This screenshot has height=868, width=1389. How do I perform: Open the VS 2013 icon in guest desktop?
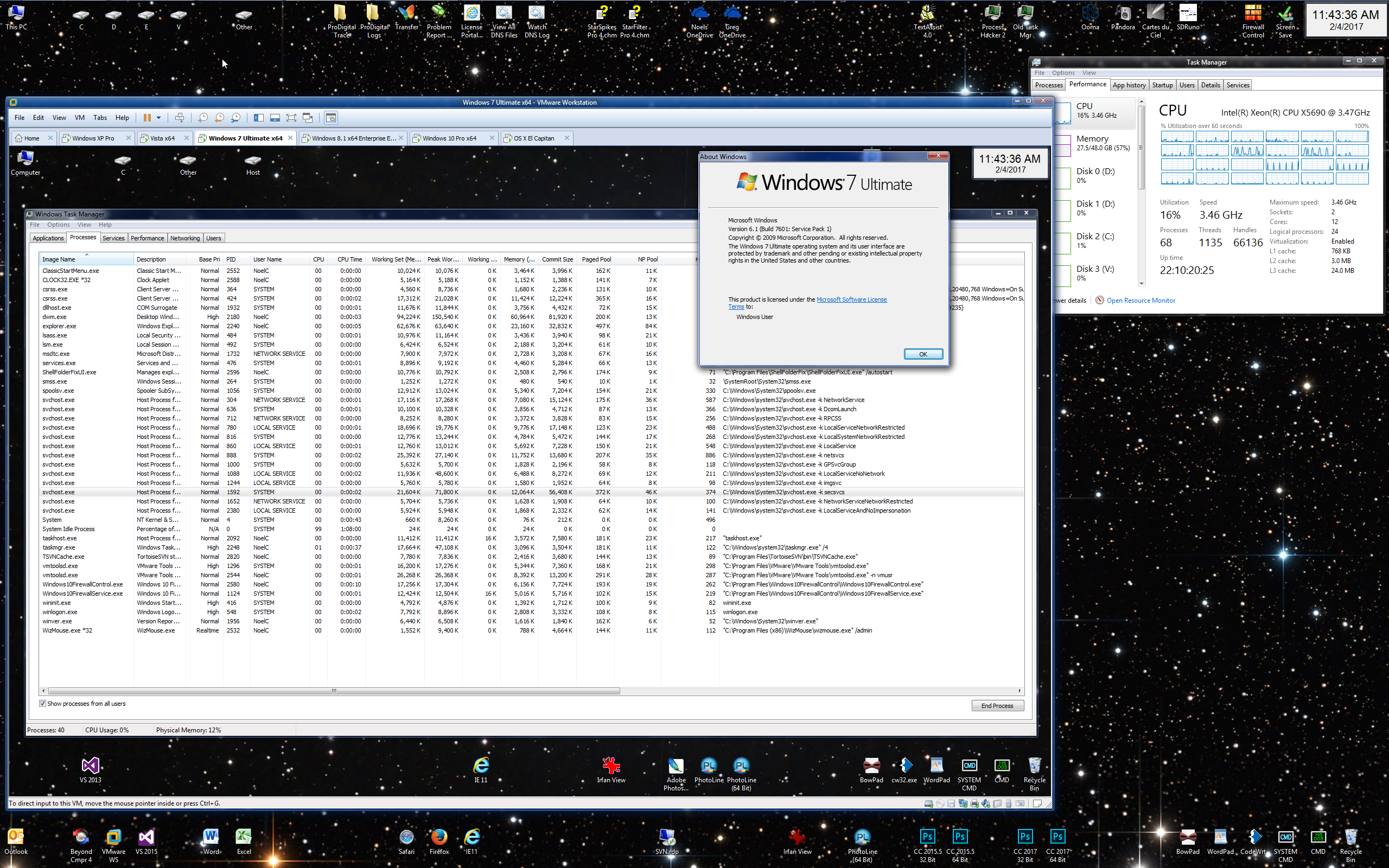pyautogui.click(x=90, y=770)
